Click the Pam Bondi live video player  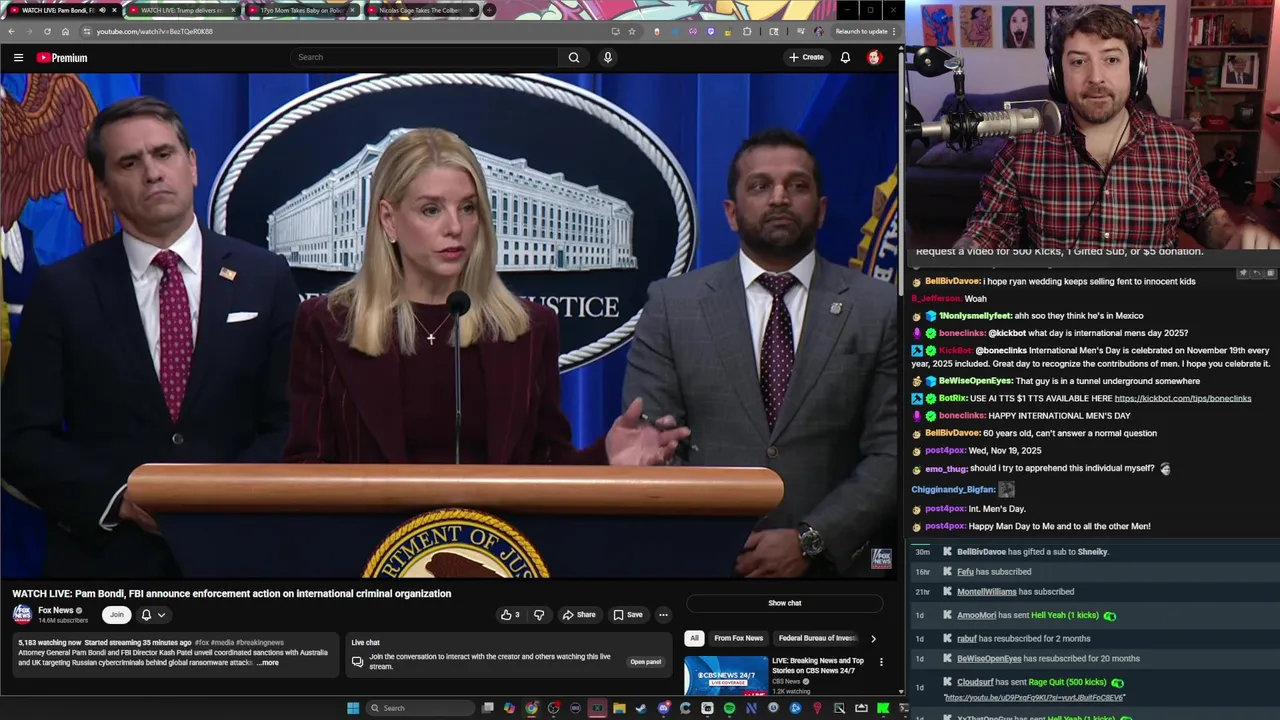450,325
